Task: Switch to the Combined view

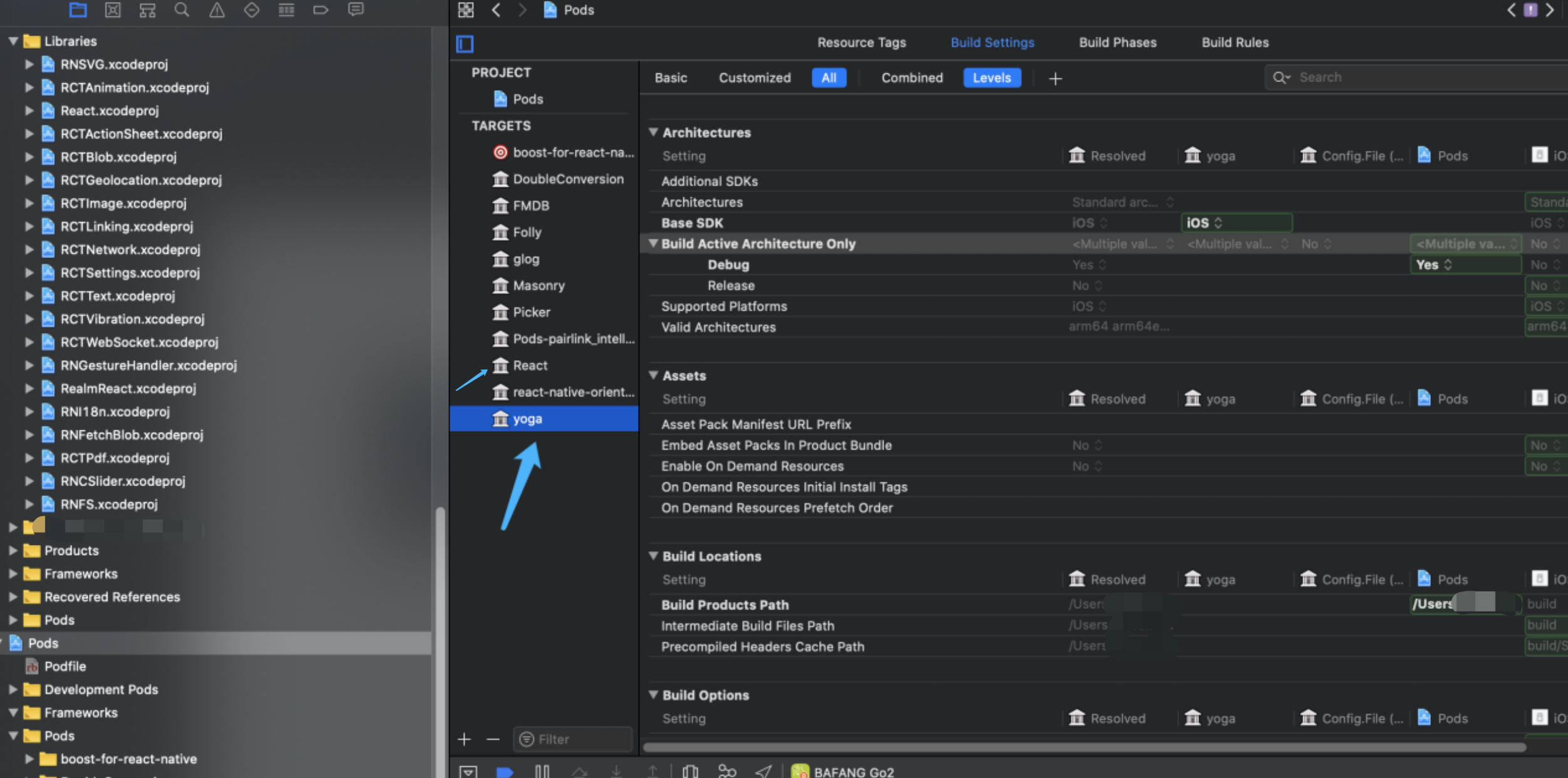Action: [x=912, y=78]
